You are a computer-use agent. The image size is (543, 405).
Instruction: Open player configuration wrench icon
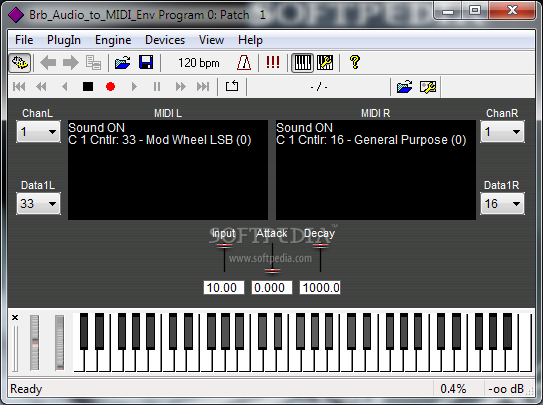pyautogui.click(x=428, y=87)
